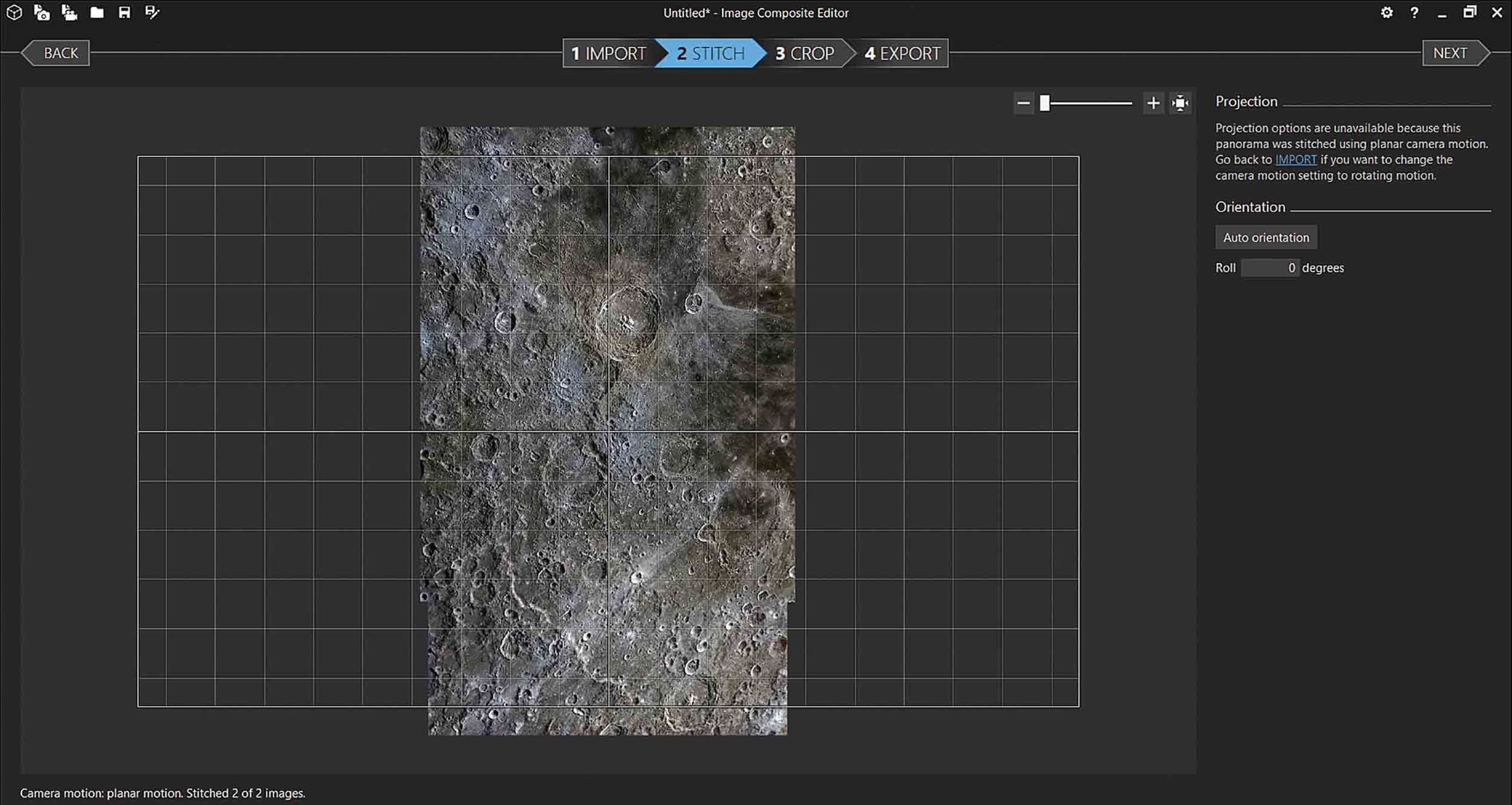Apply Auto orientation
This screenshot has width=1512, height=805.
1266,238
